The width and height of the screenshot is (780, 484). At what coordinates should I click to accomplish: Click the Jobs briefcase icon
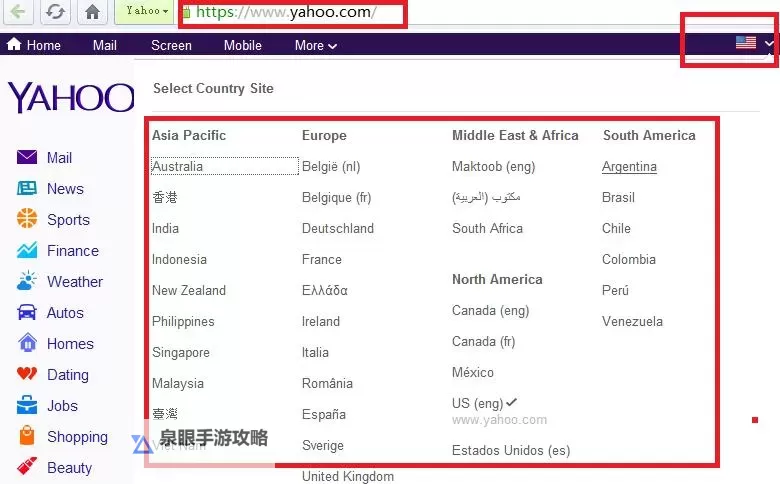27,405
